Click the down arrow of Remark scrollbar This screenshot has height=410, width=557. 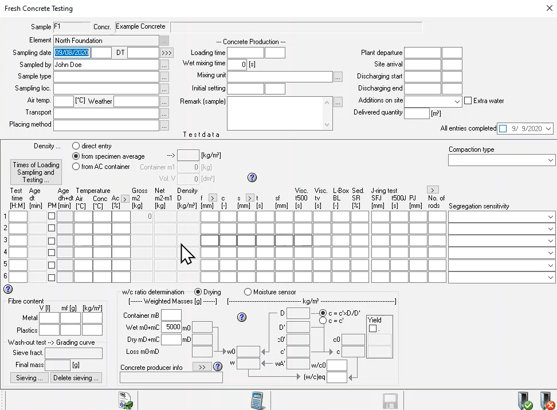[x=327, y=125]
